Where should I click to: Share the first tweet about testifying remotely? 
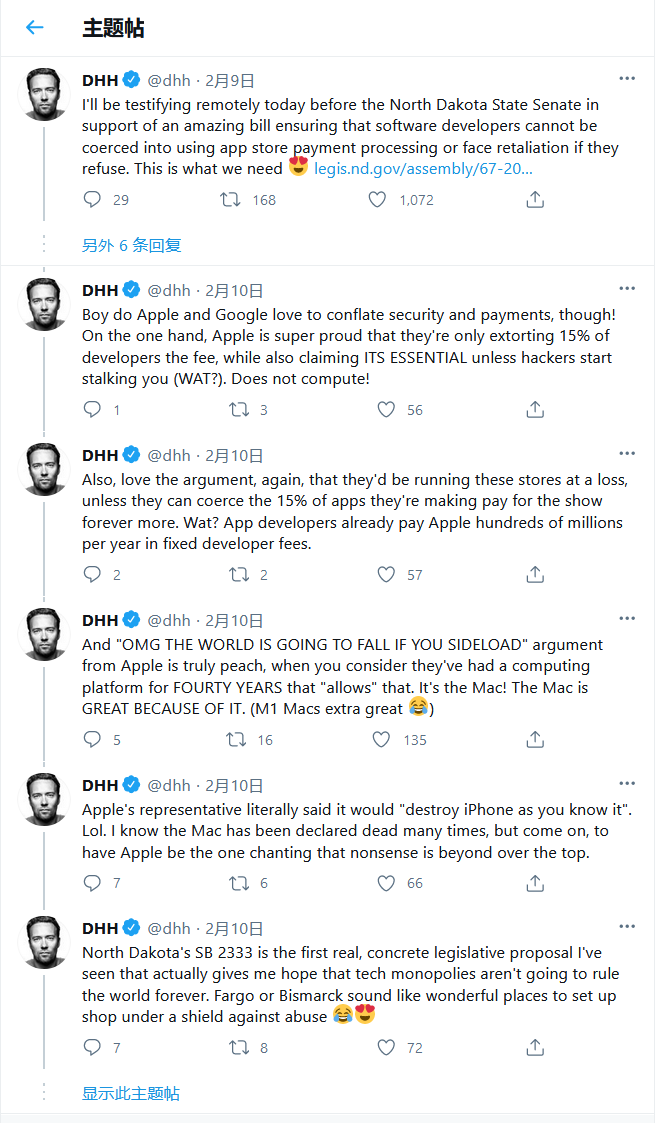tap(535, 200)
